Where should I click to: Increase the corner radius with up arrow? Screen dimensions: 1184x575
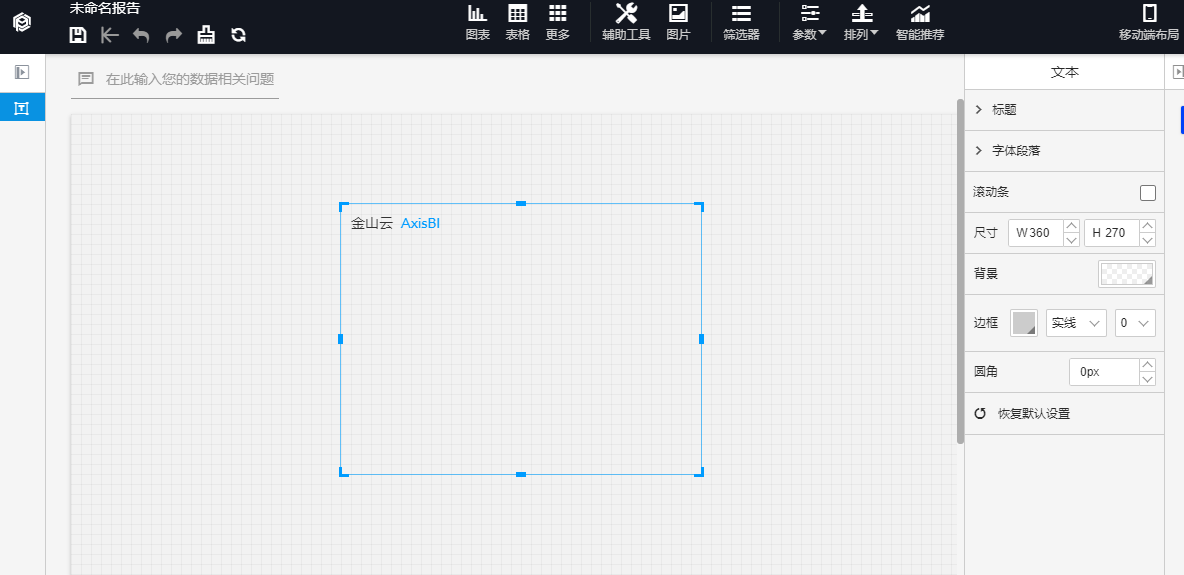pyautogui.click(x=1148, y=365)
